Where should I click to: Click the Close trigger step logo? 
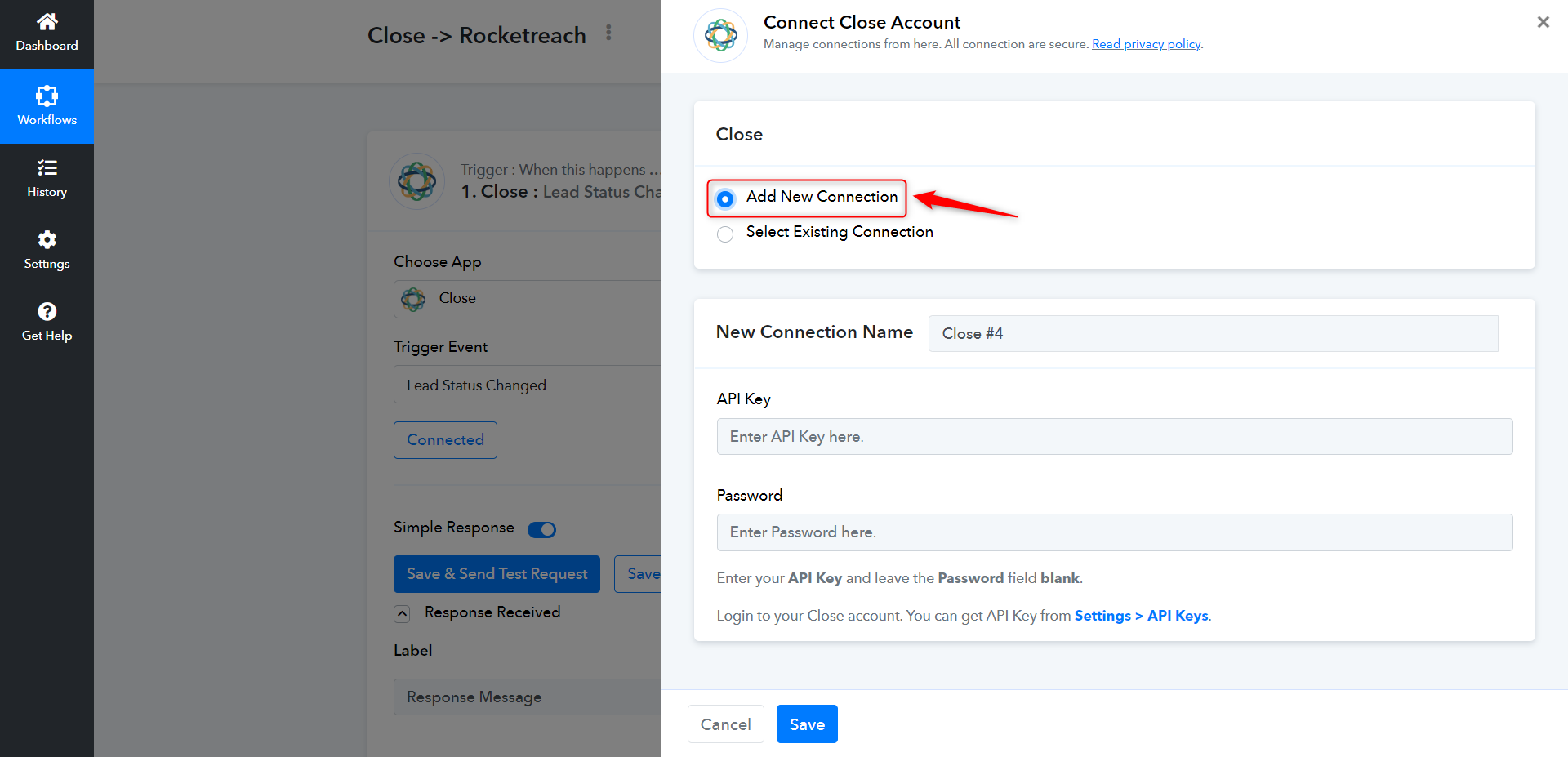(x=416, y=181)
